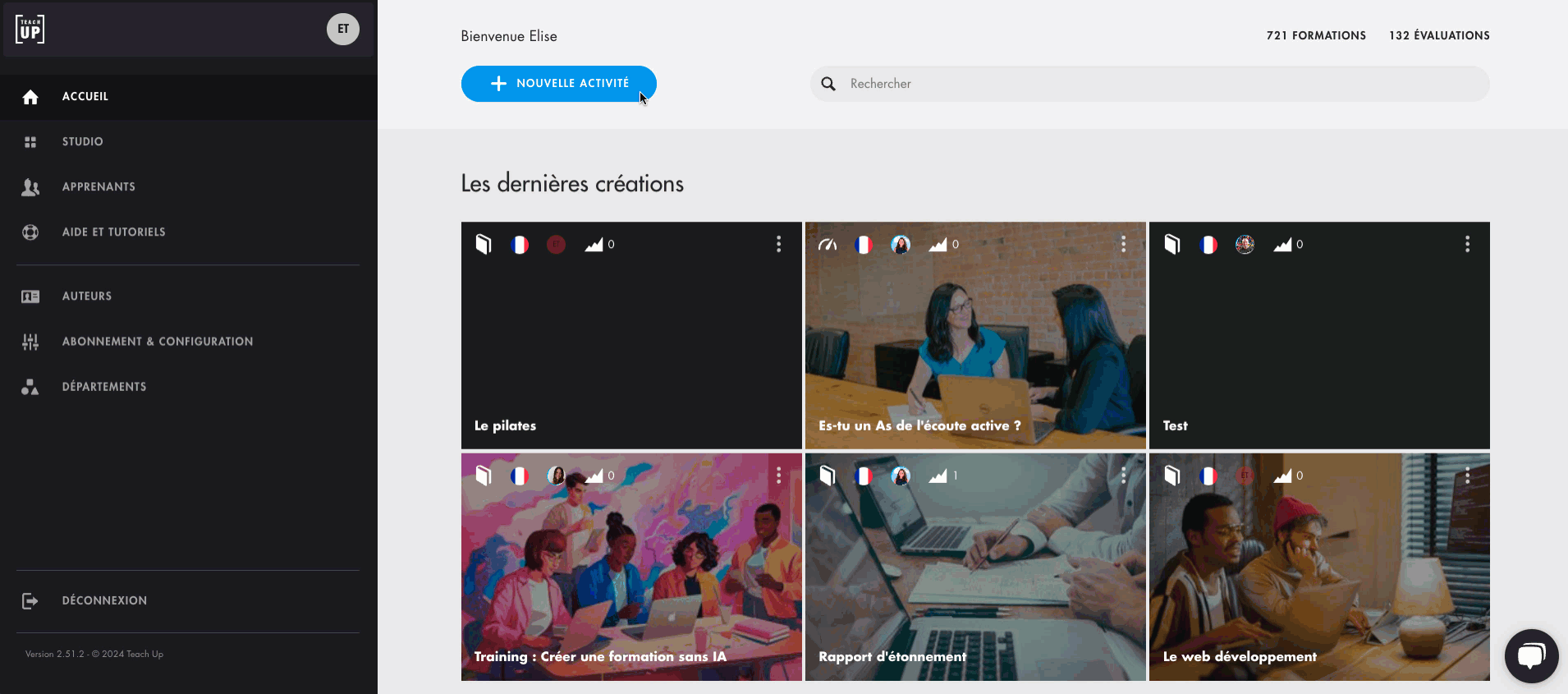Open the ET user avatar menu

pos(343,30)
